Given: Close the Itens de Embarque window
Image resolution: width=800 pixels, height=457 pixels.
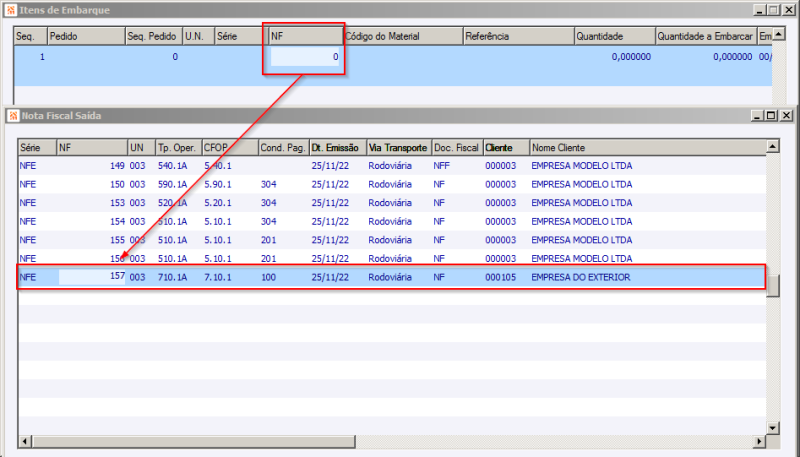Looking at the screenshot, I should [788, 10].
